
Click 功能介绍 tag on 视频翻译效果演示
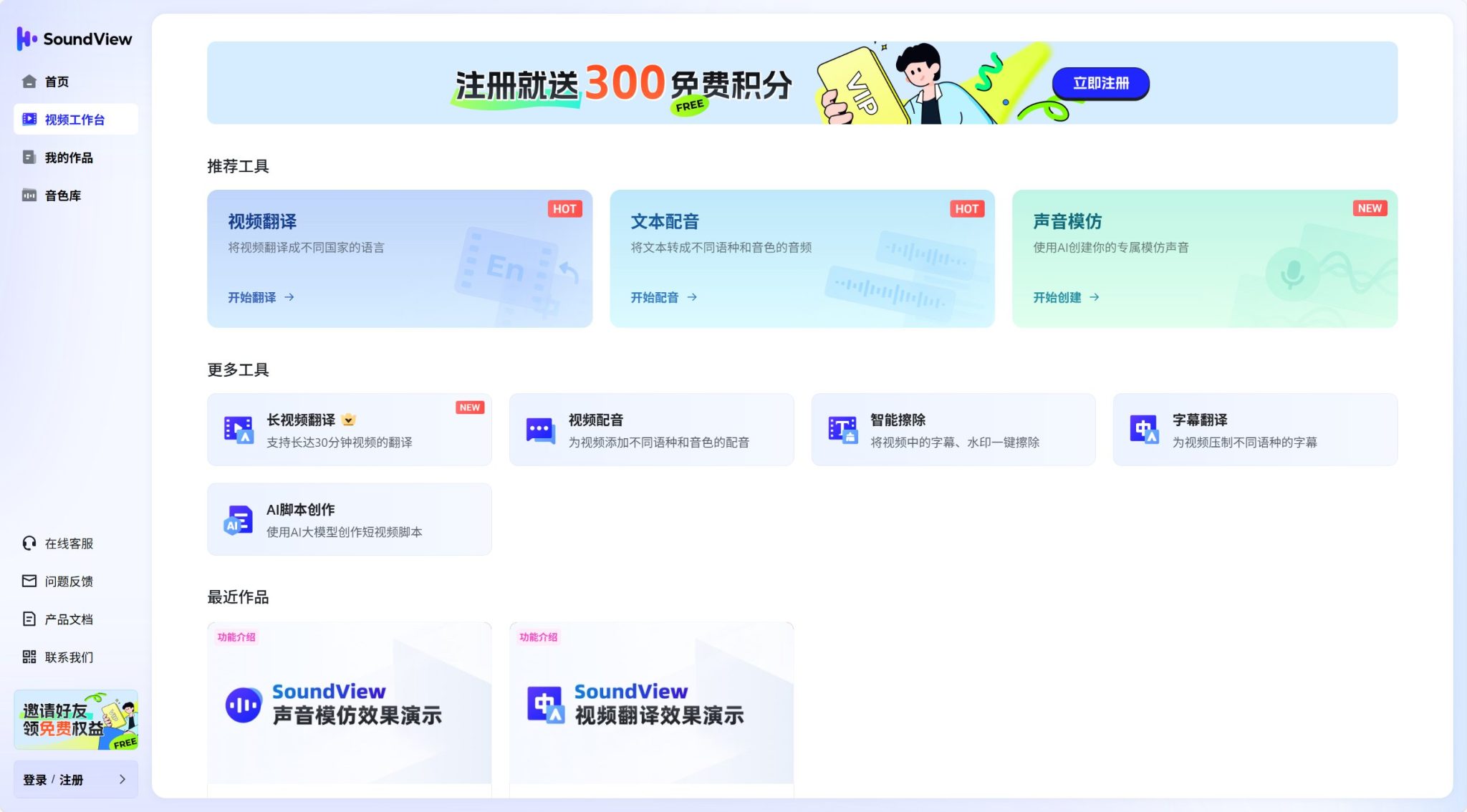539,637
